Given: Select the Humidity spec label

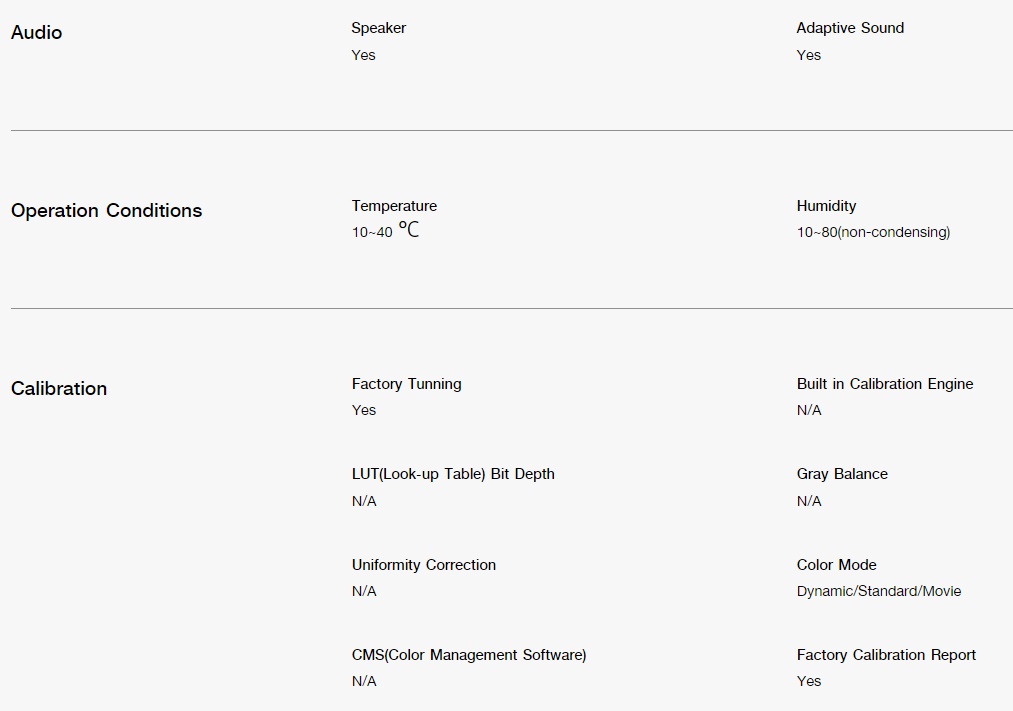Looking at the screenshot, I should (x=826, y=206).
